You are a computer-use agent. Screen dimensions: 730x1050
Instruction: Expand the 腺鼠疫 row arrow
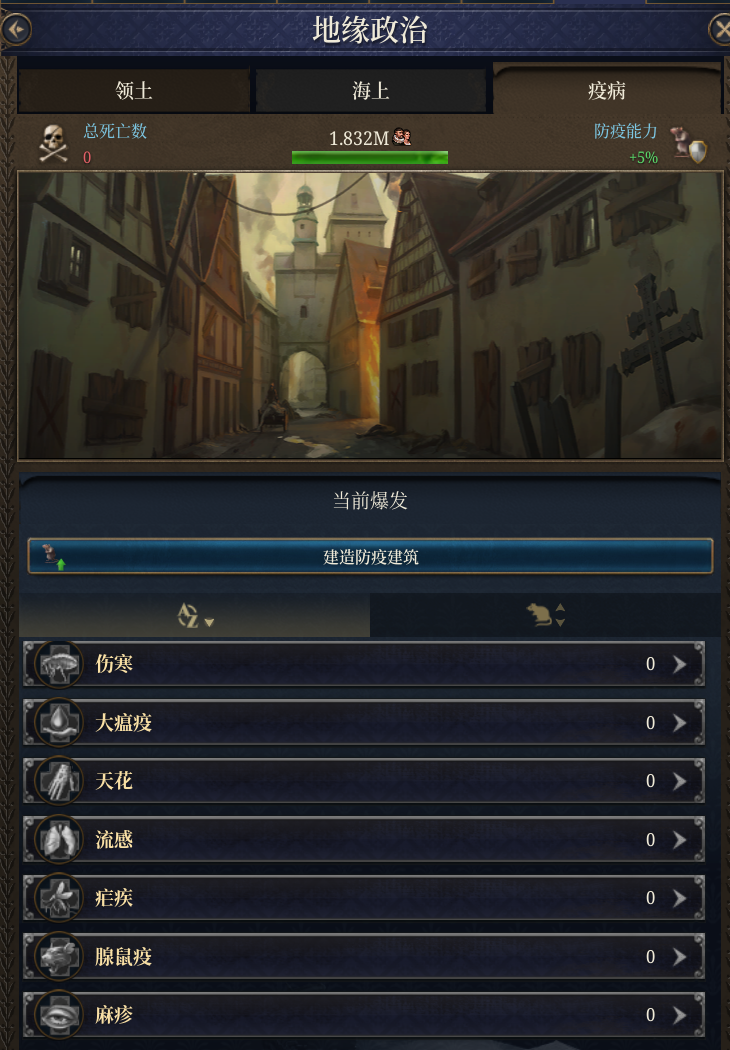pos(680,957)
